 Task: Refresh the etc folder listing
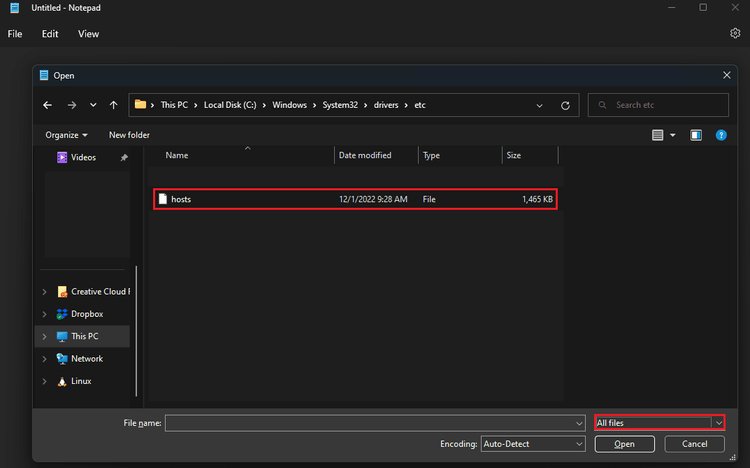566,104
